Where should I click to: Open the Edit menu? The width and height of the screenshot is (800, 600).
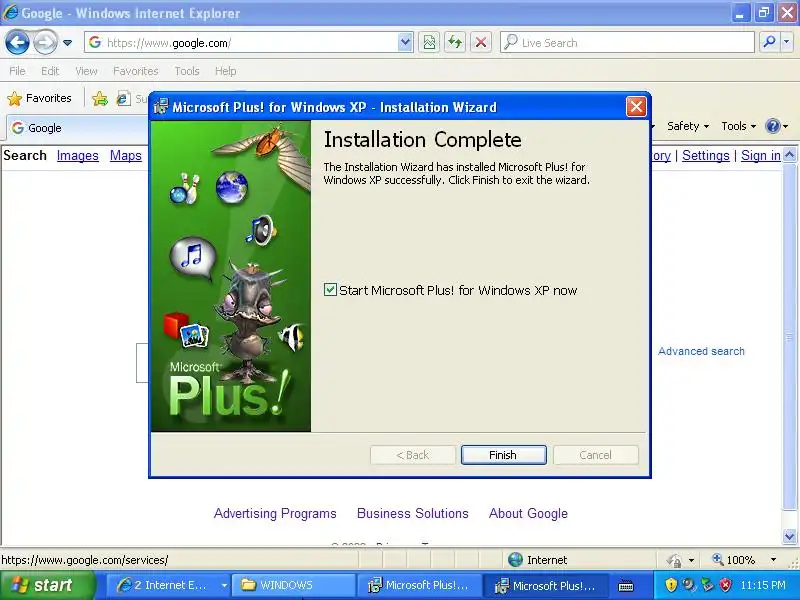coord(50,71)
